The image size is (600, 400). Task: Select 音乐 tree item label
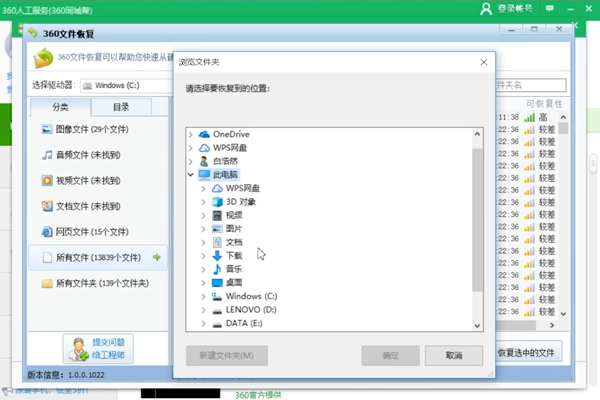pyautogui.click(x=234, y=269)
